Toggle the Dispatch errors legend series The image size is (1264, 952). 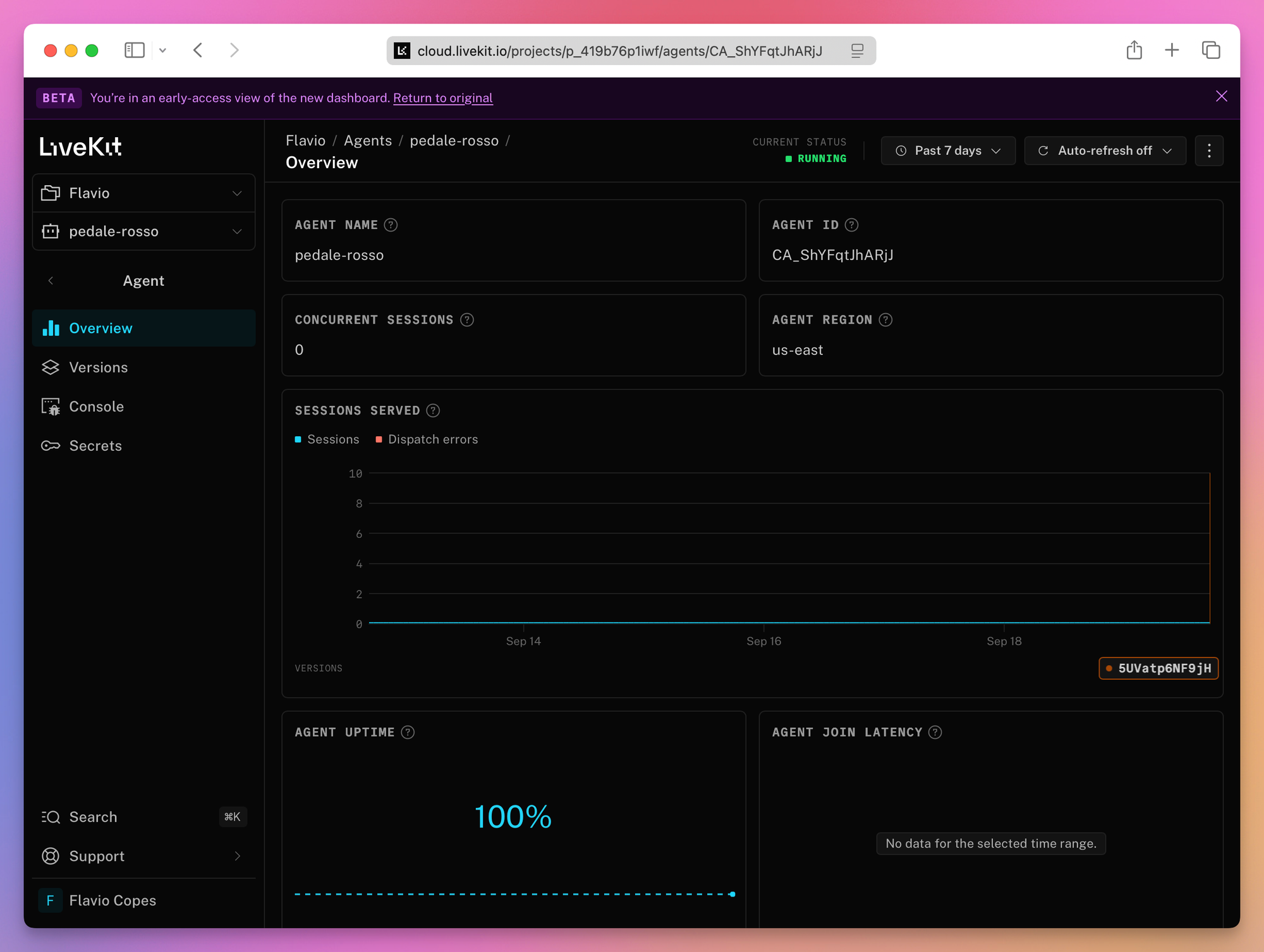click(x=427, y=439)
